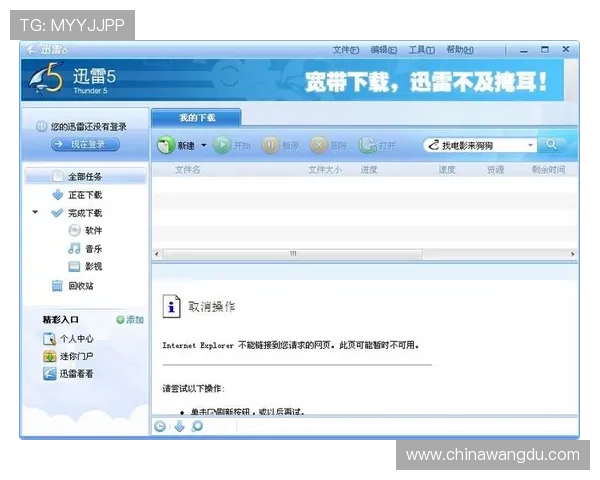
Task: Click the 打开 open toolbar icon
Action: coord(367,145)
